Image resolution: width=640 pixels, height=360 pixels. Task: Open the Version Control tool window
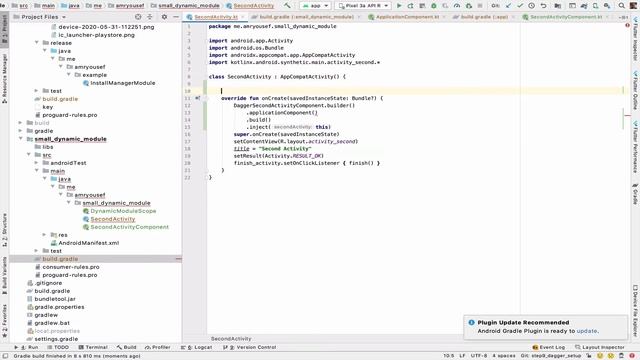click(x=249, y=347)
